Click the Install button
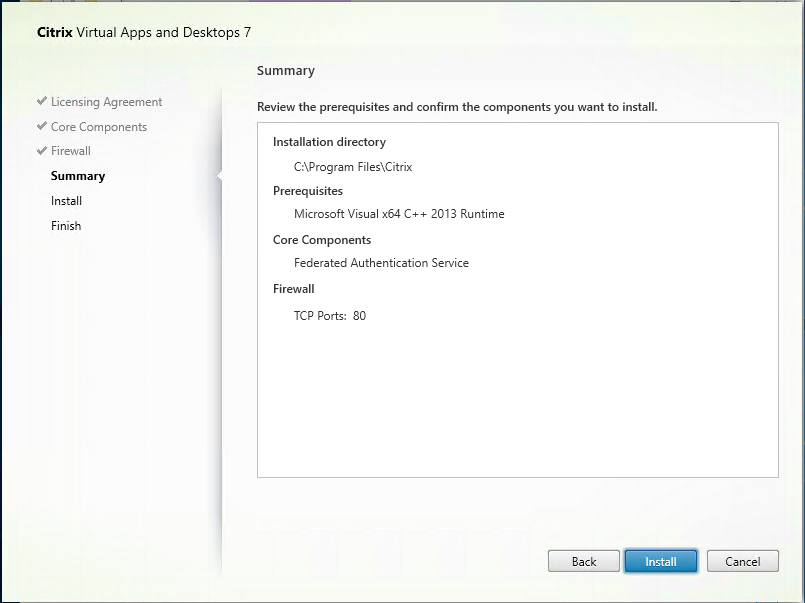The height and width of the screenshot is (603, 805). click(x=661, y=561)
